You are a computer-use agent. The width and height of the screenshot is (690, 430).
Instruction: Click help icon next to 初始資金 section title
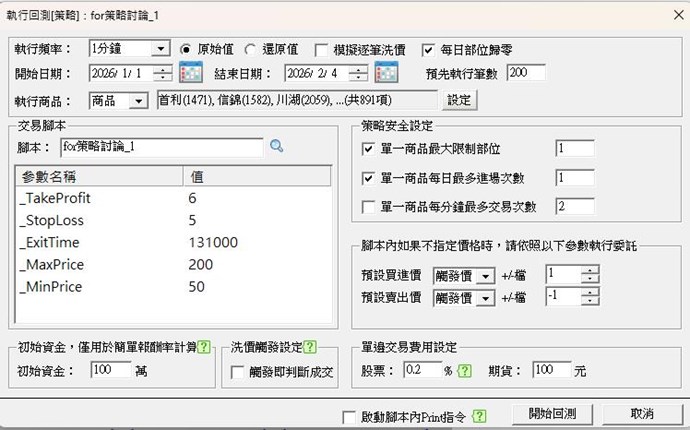203,347
